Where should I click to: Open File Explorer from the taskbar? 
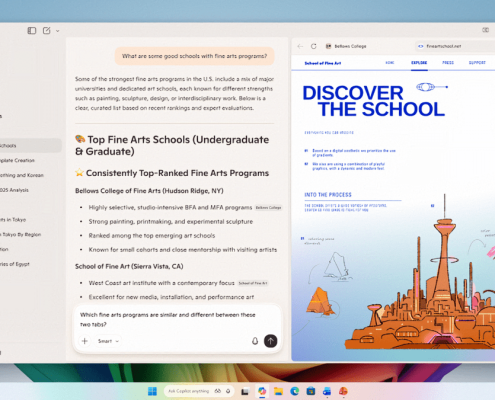(278, 391)
